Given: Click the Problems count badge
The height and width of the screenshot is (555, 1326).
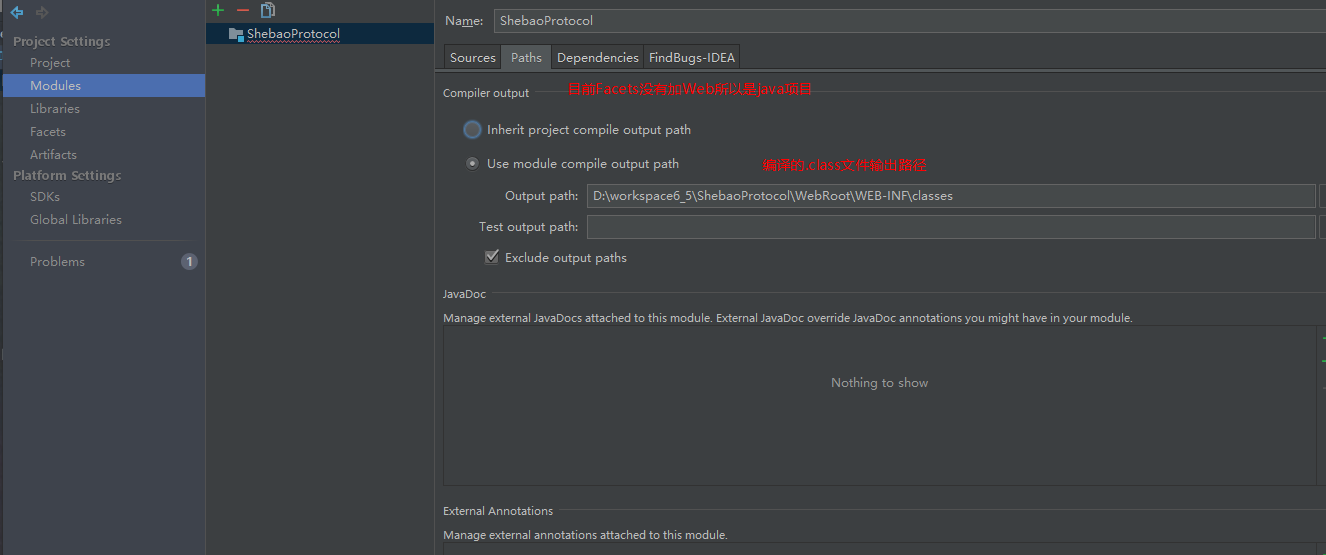Looking at the screenshot, I should point(189,262).
